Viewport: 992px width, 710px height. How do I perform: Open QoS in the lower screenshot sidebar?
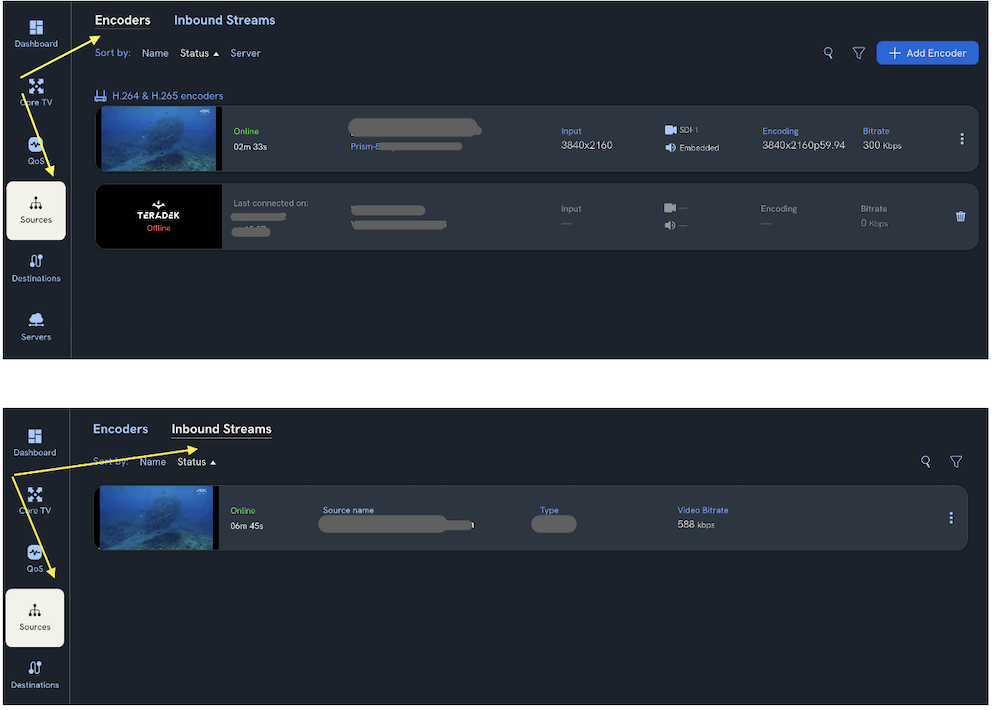click(x=35, y=558)
